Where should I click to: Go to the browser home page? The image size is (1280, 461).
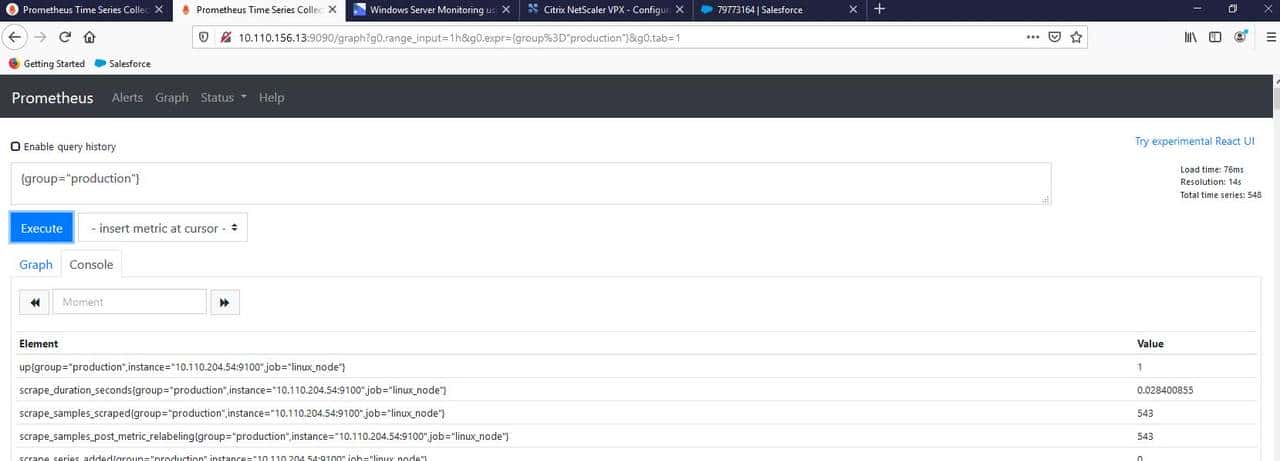pos(90,37)
